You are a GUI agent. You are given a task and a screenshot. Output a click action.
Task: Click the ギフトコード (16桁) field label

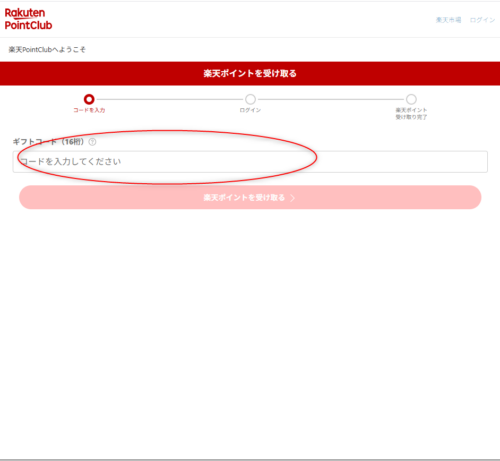pos(48,142)
